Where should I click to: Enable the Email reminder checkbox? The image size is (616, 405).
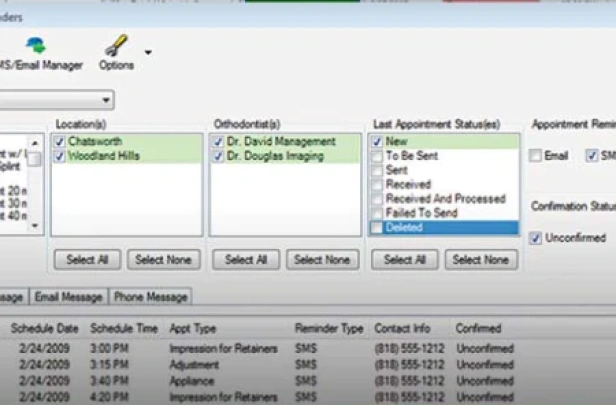click(x=535, y=156)
